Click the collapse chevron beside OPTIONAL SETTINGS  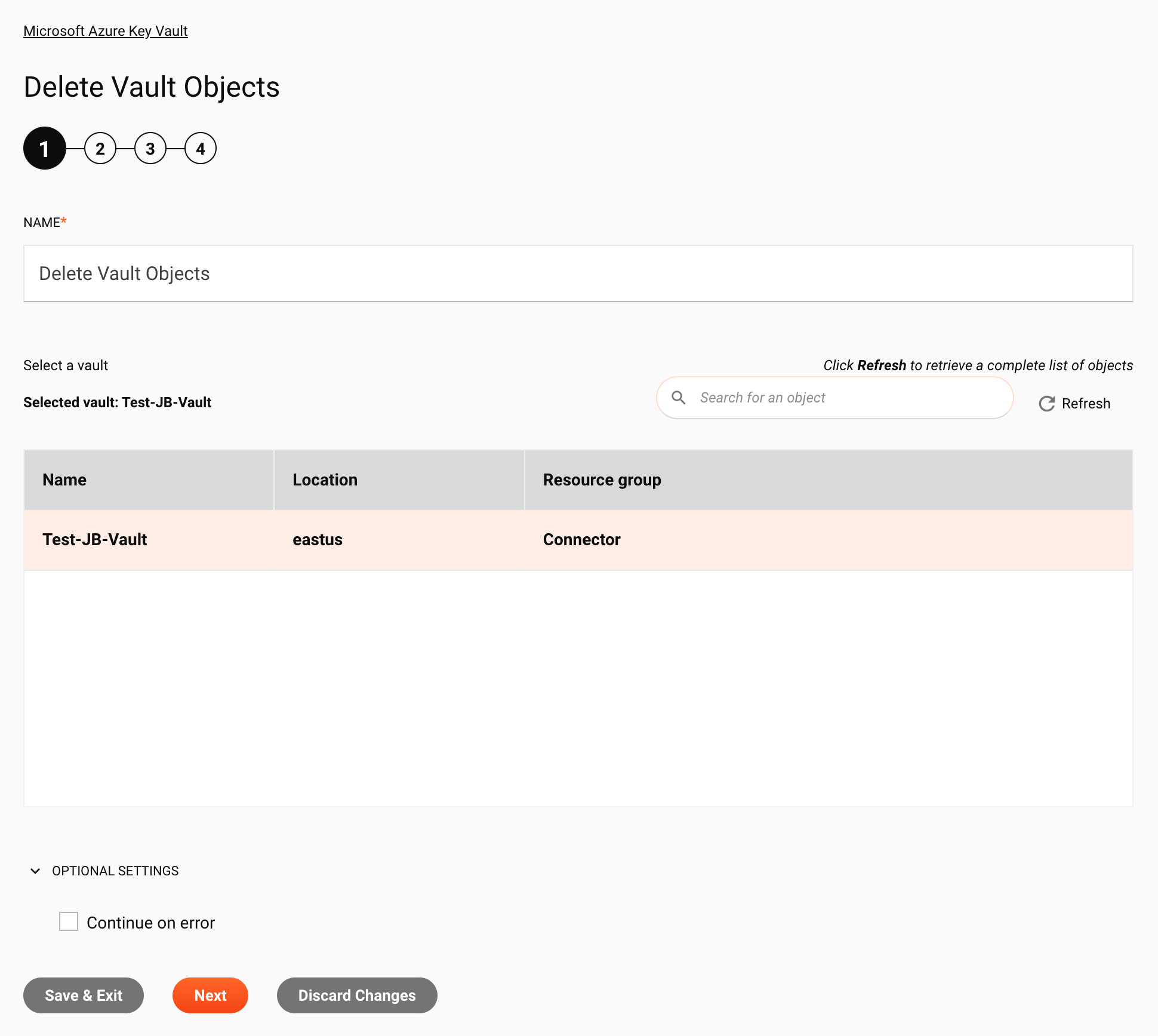[x=35, y=871]
